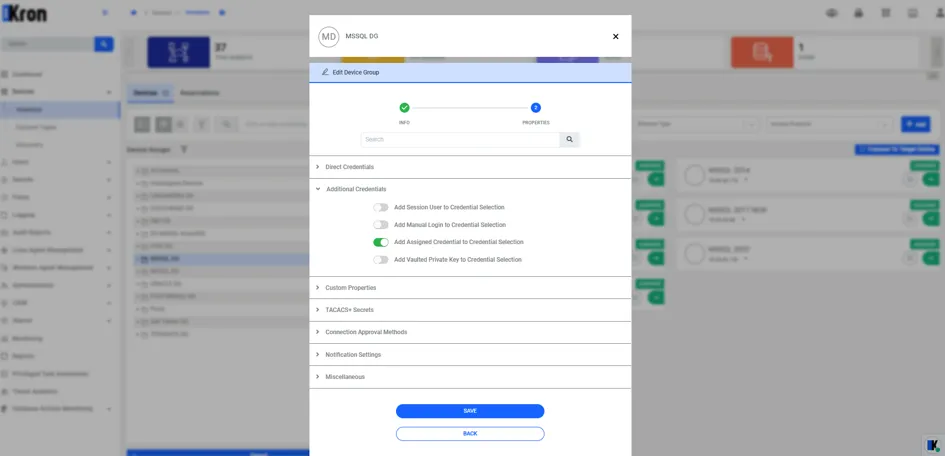Enable Add Manual Login to Credential Selection
945x456 pixels.
[380, 225]
